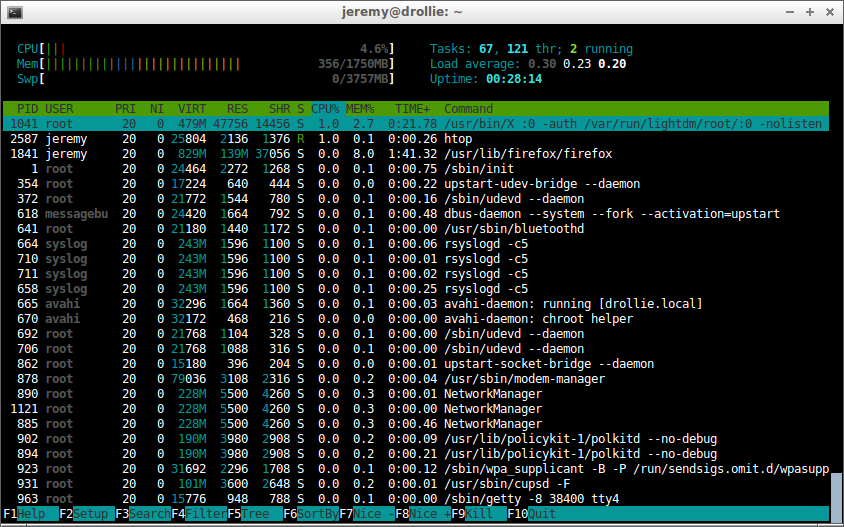Click F9 Kill in the function bar
844x527 pixels.
tap(479, 514)
